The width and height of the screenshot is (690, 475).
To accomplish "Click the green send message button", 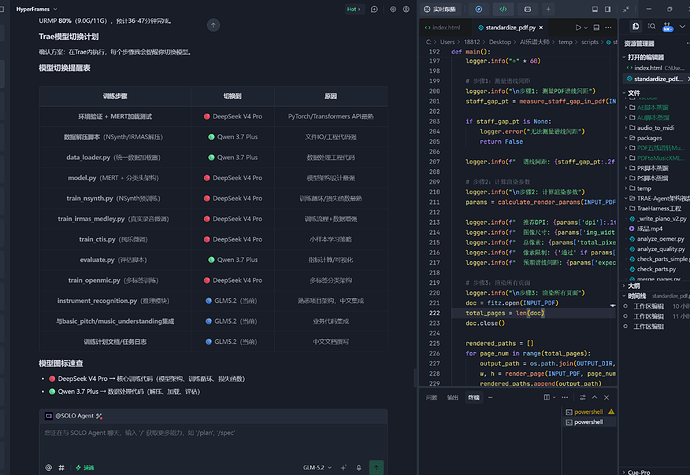I will (x=376, y=468).
